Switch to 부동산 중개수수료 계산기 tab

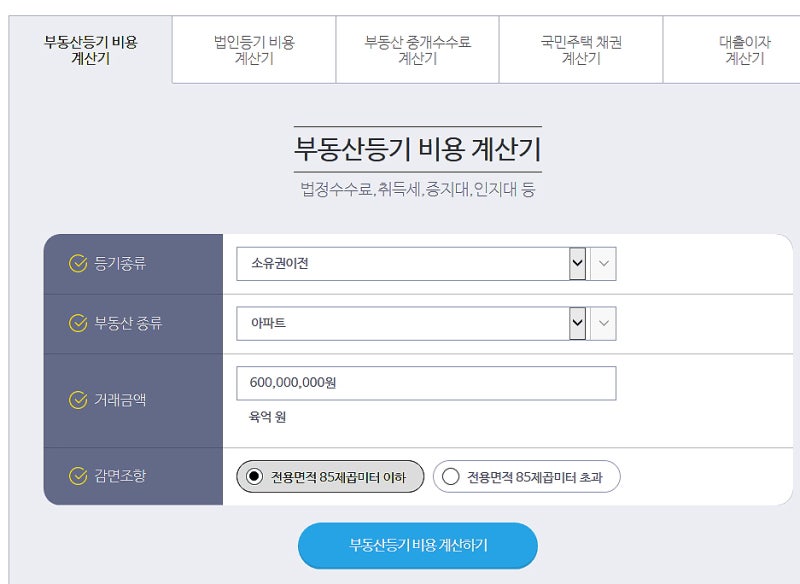point(417,49)
